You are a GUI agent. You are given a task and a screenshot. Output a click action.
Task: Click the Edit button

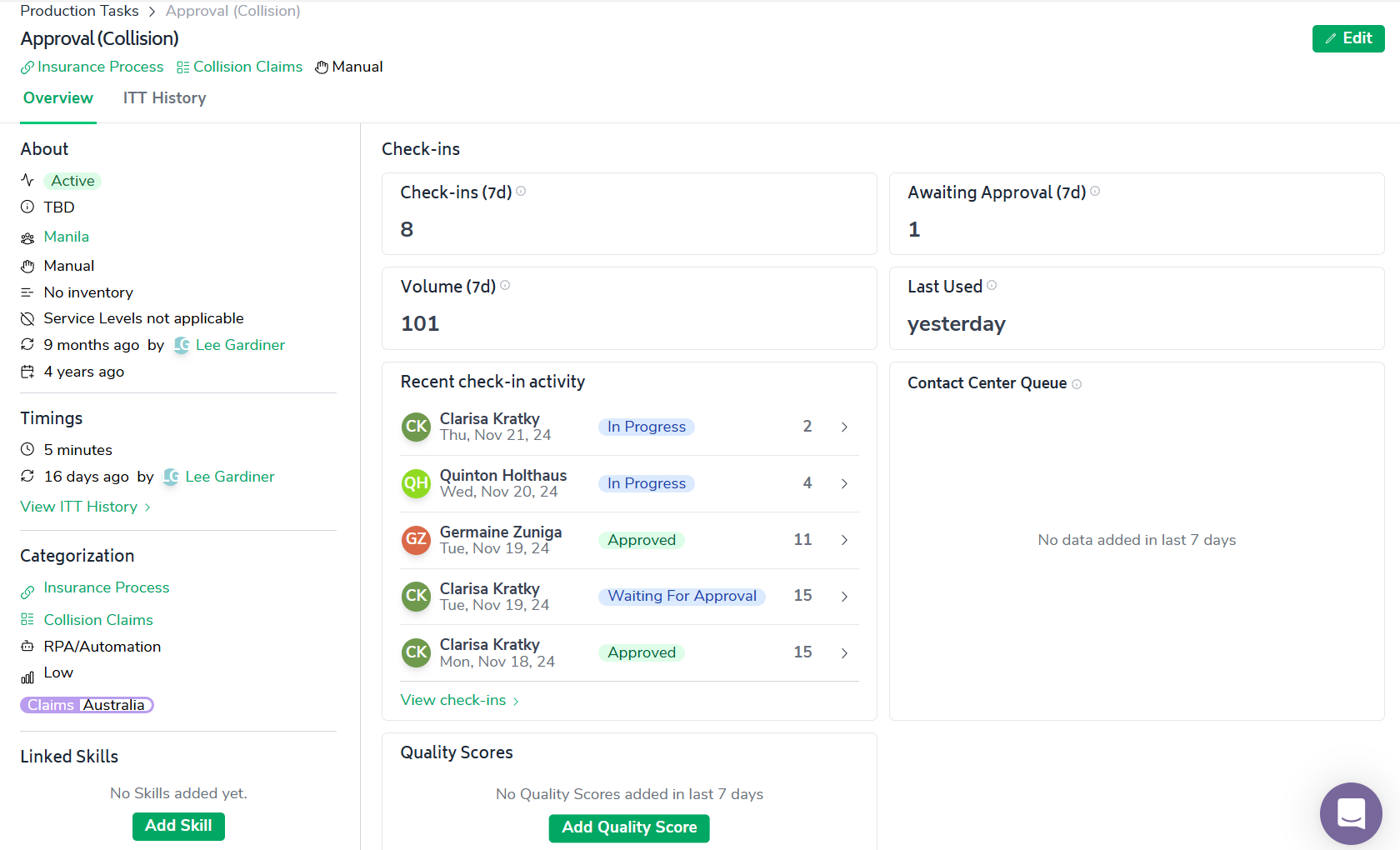click(x=1347, y=38)
